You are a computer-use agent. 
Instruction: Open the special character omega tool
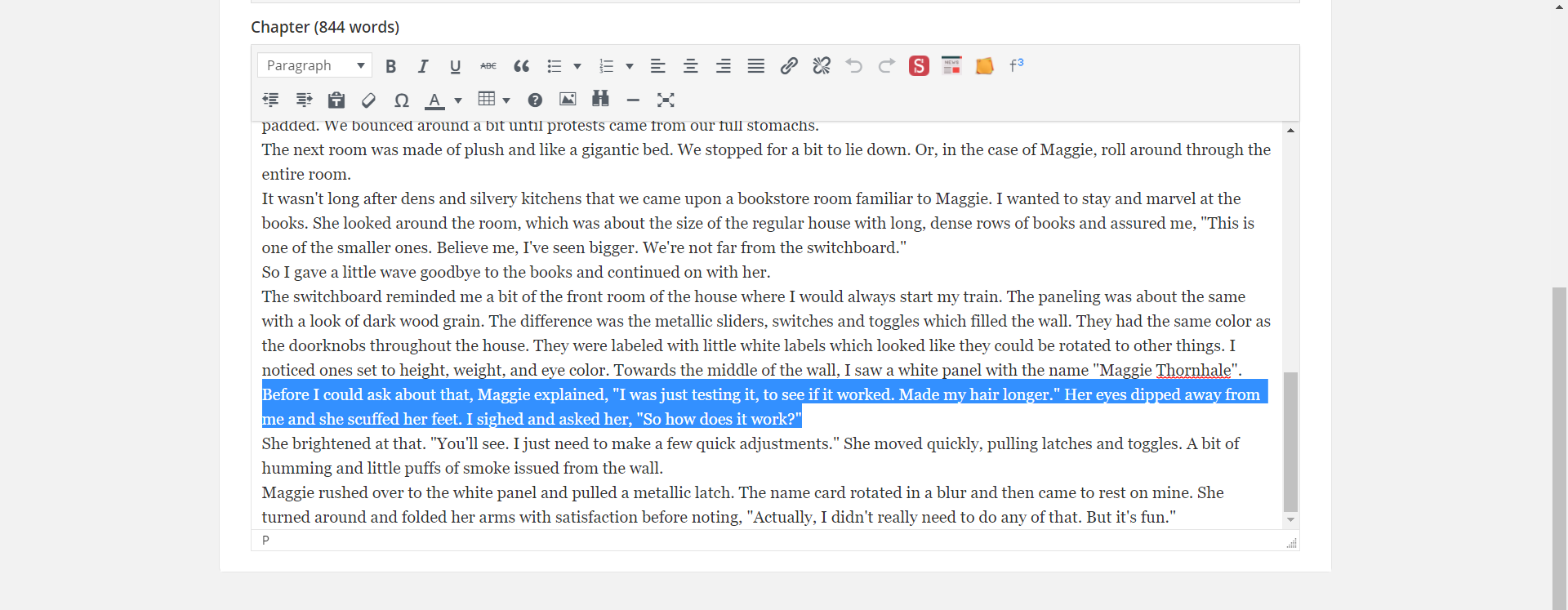(401, 100)
